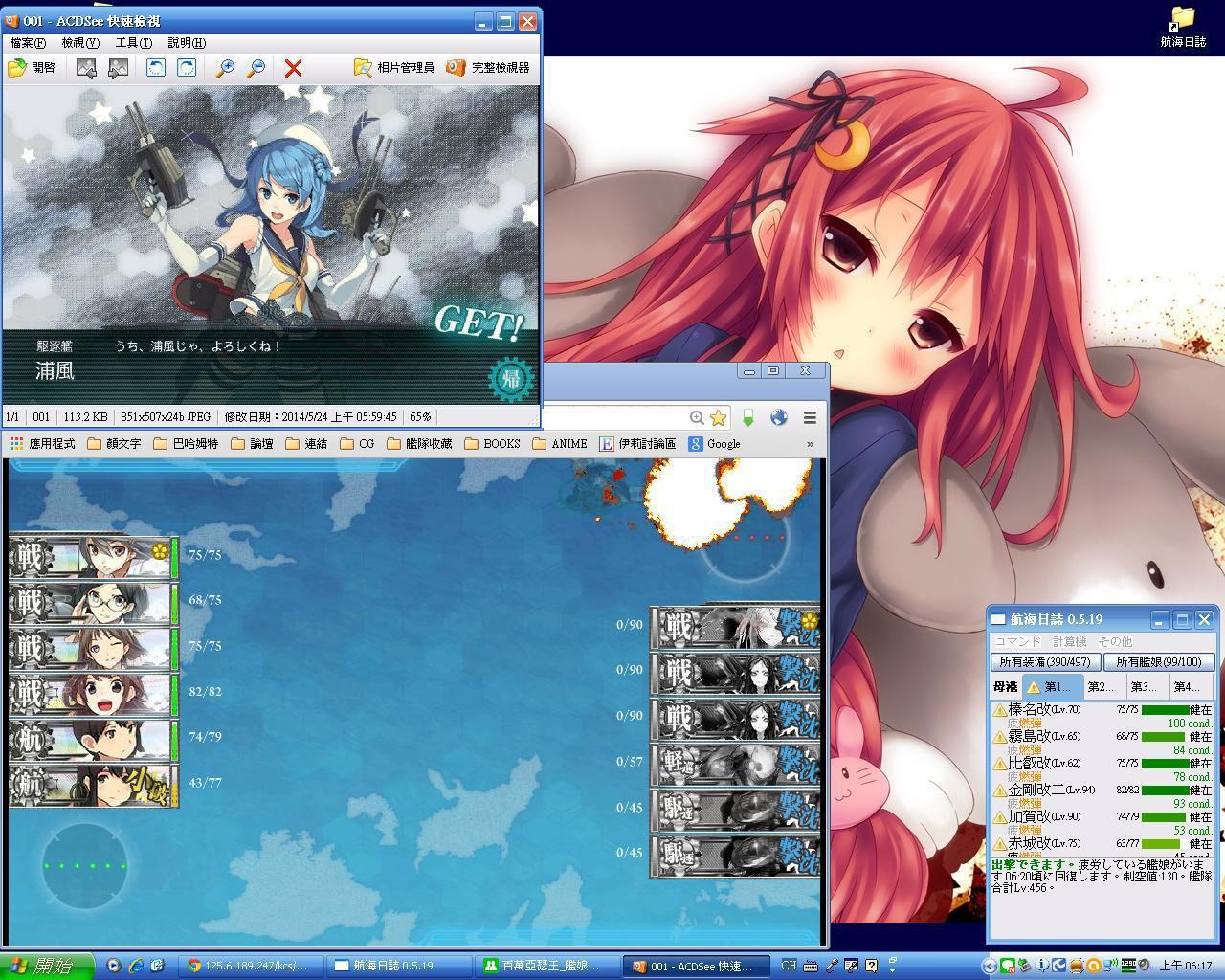Go to previous image in ACDSee
1225x980 pixels.
pyautogui.click(x=86, y=68)
